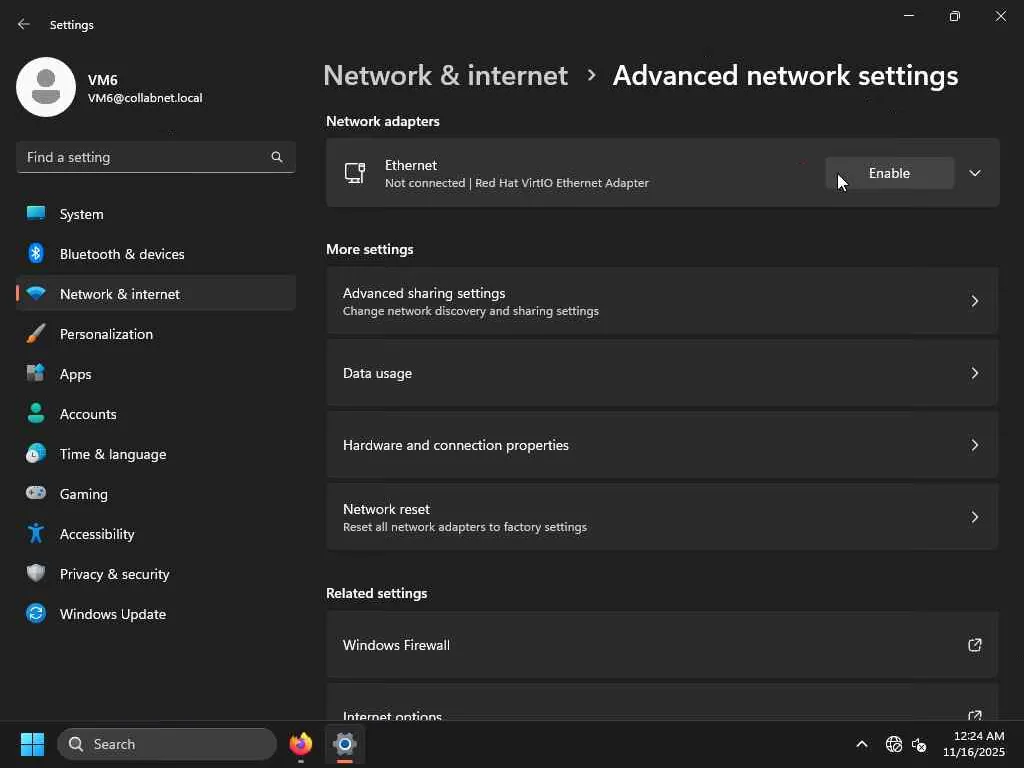Click the Find a setting search box
The width and height of the screenshot is (1024, 768).
145,157
